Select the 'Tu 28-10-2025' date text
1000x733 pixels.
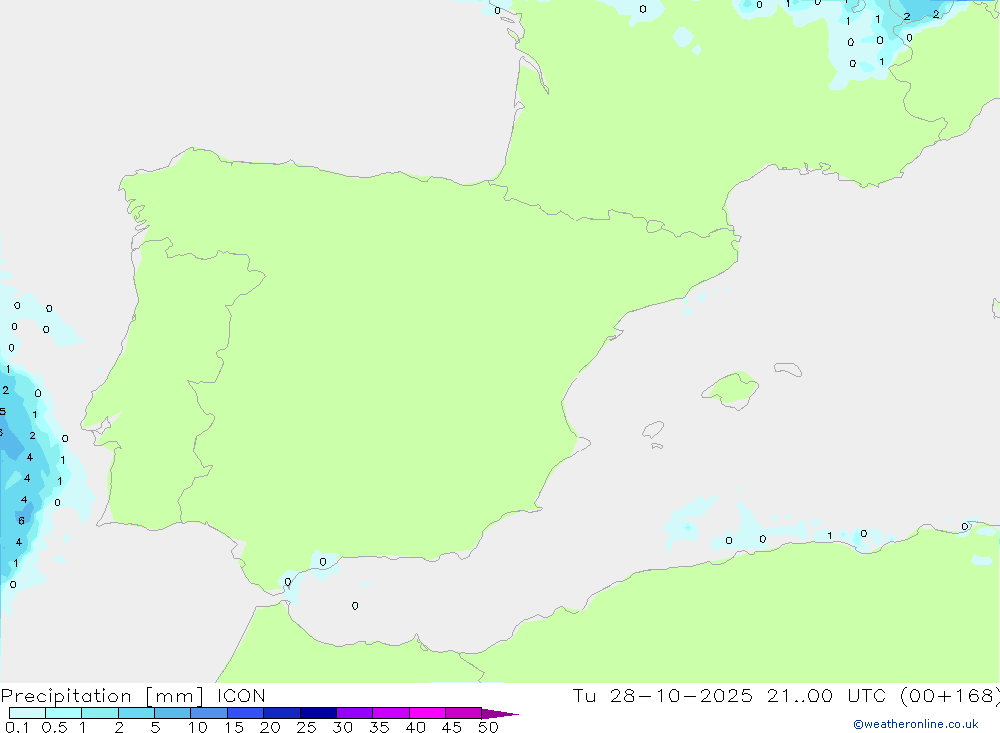point(663,696)
